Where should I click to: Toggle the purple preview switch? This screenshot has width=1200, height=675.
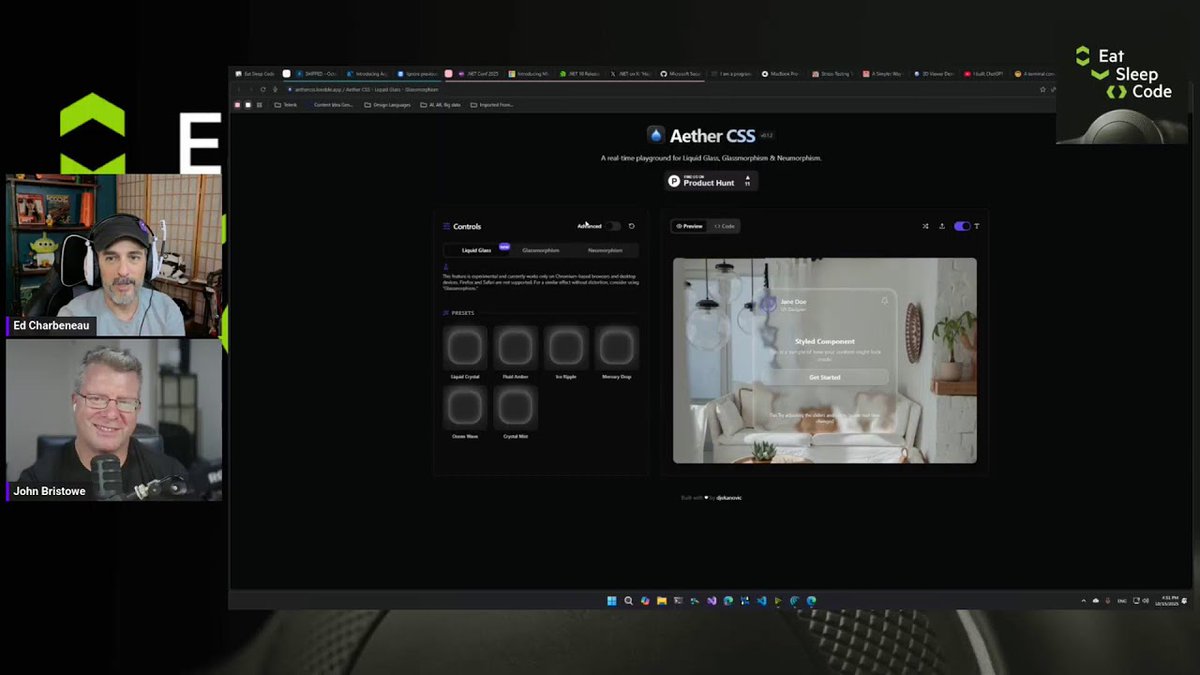962,226
